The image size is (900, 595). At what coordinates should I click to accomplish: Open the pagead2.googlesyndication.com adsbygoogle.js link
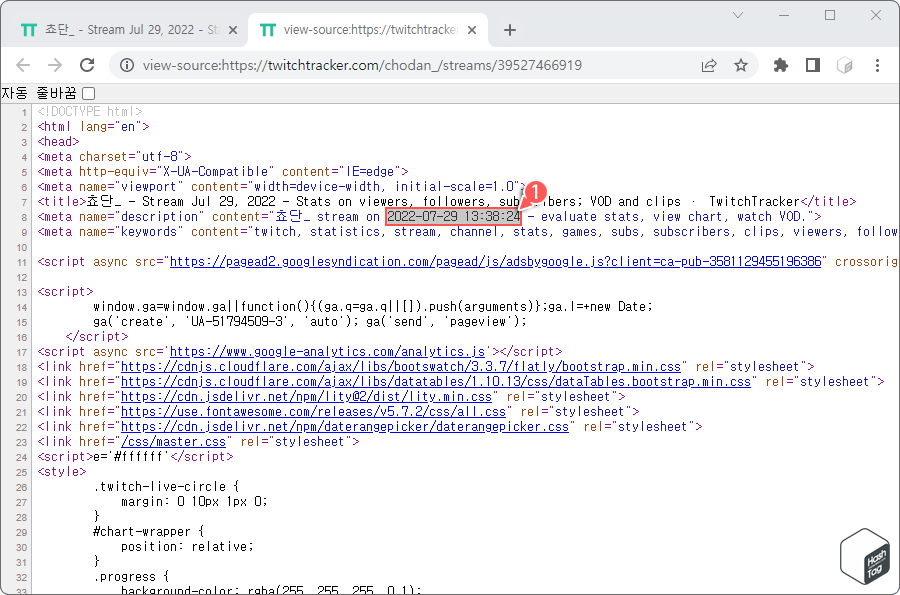point(495,262)
